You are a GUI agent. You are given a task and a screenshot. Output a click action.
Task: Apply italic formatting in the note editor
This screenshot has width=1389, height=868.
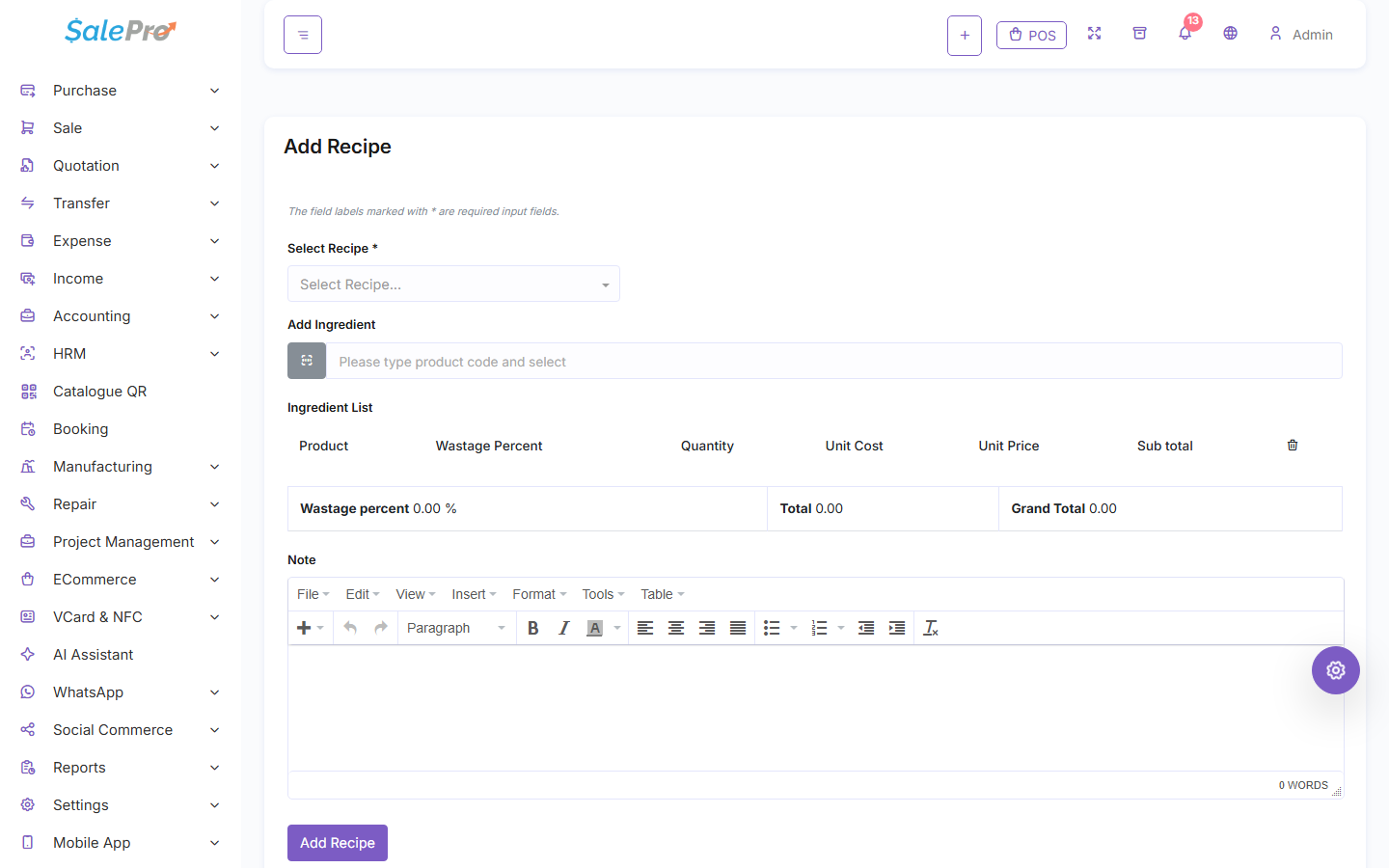[564, 628]
